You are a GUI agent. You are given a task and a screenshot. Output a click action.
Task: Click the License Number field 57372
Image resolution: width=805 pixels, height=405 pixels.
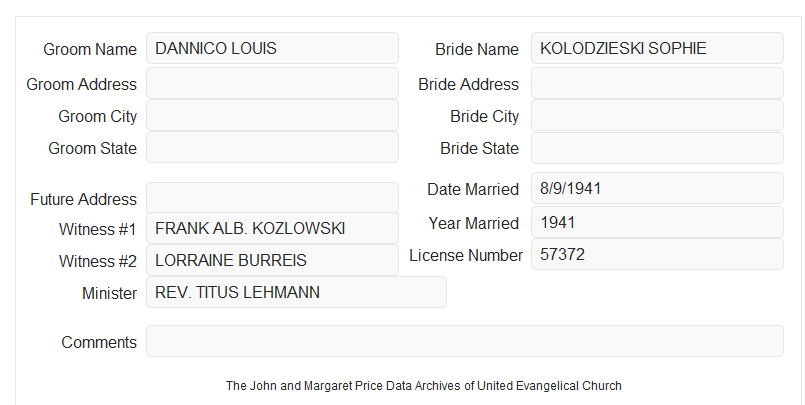[x=657, y=254]
